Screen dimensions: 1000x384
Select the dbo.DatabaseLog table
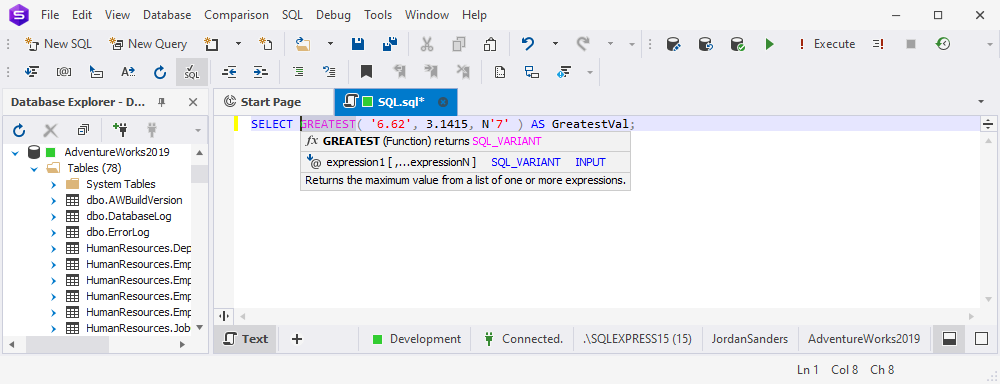(x=129, y=216)
